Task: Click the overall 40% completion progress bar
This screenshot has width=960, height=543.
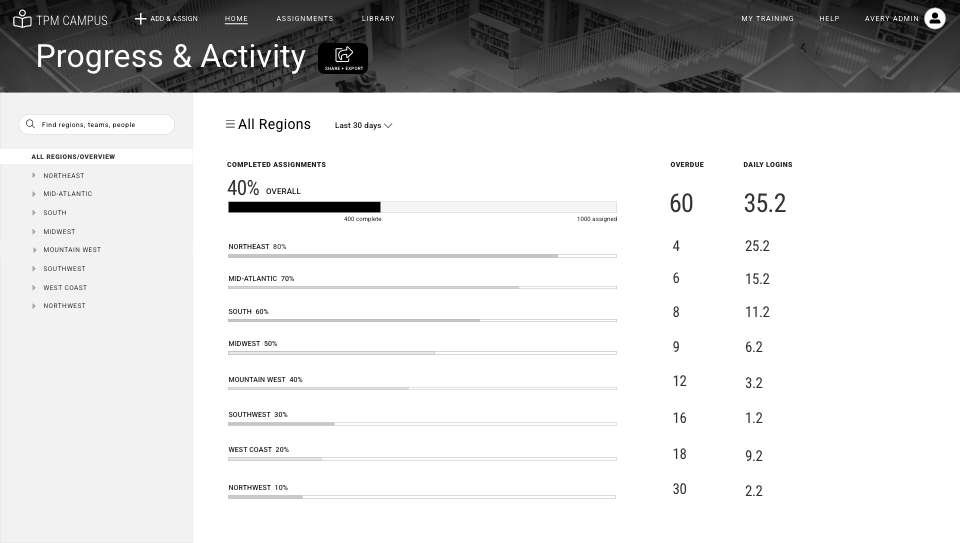Action: pyautogui.click(x=422, y=207)
